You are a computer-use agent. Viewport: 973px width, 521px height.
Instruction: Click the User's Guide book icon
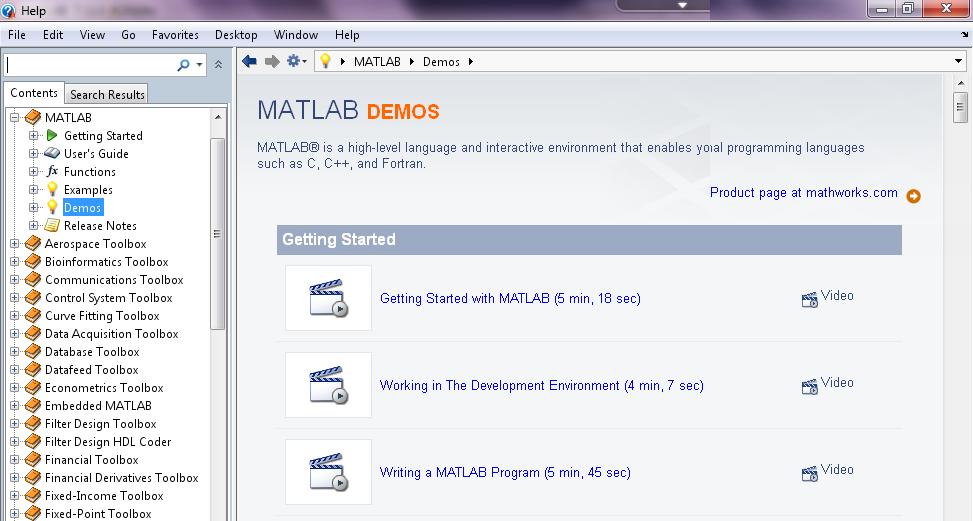(x=52, y=153)
